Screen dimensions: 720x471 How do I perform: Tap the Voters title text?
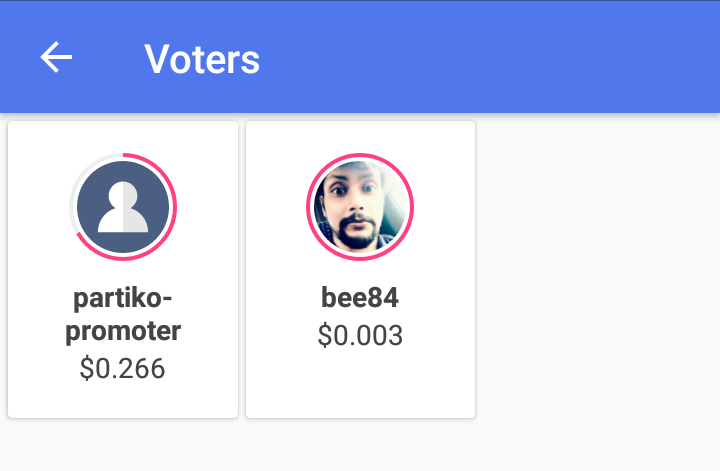click(202, 59)
